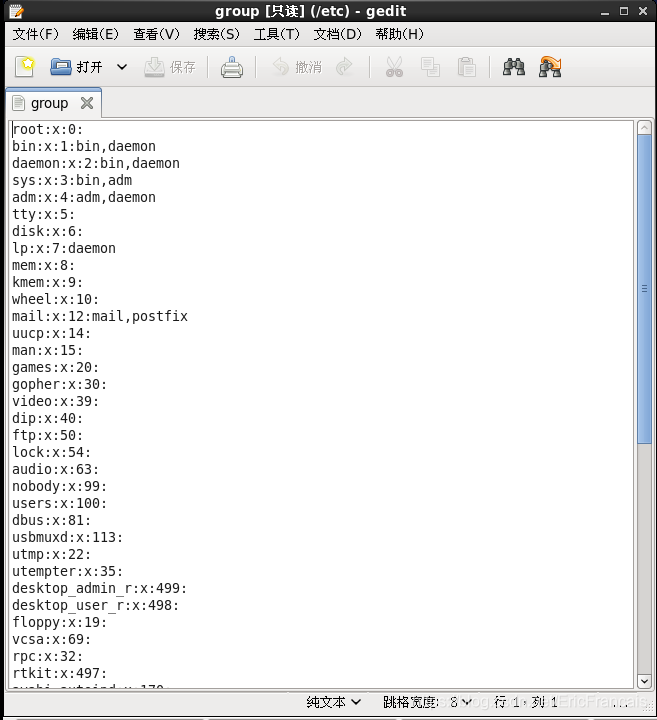Click the line mem:x:8:

(x=44, y=265)
